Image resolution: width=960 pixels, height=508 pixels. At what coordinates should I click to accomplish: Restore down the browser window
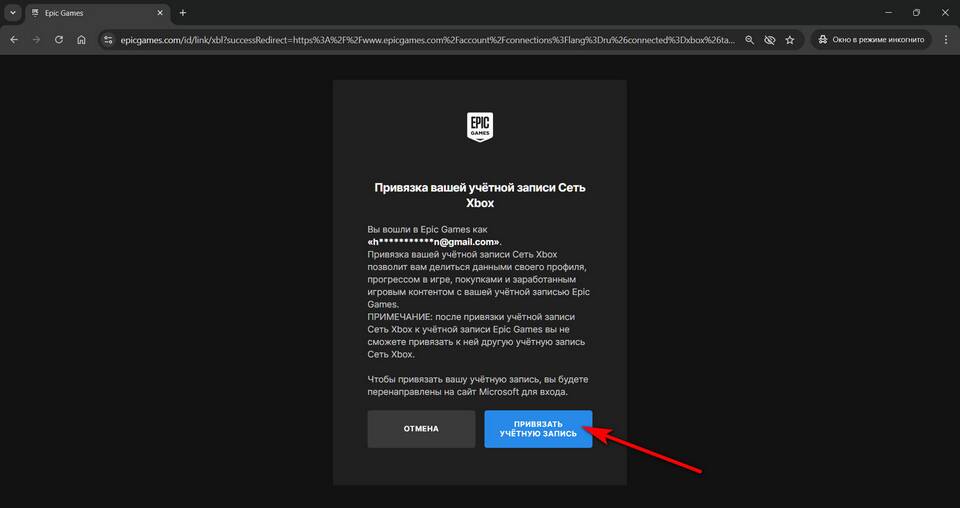coord(916,13)
